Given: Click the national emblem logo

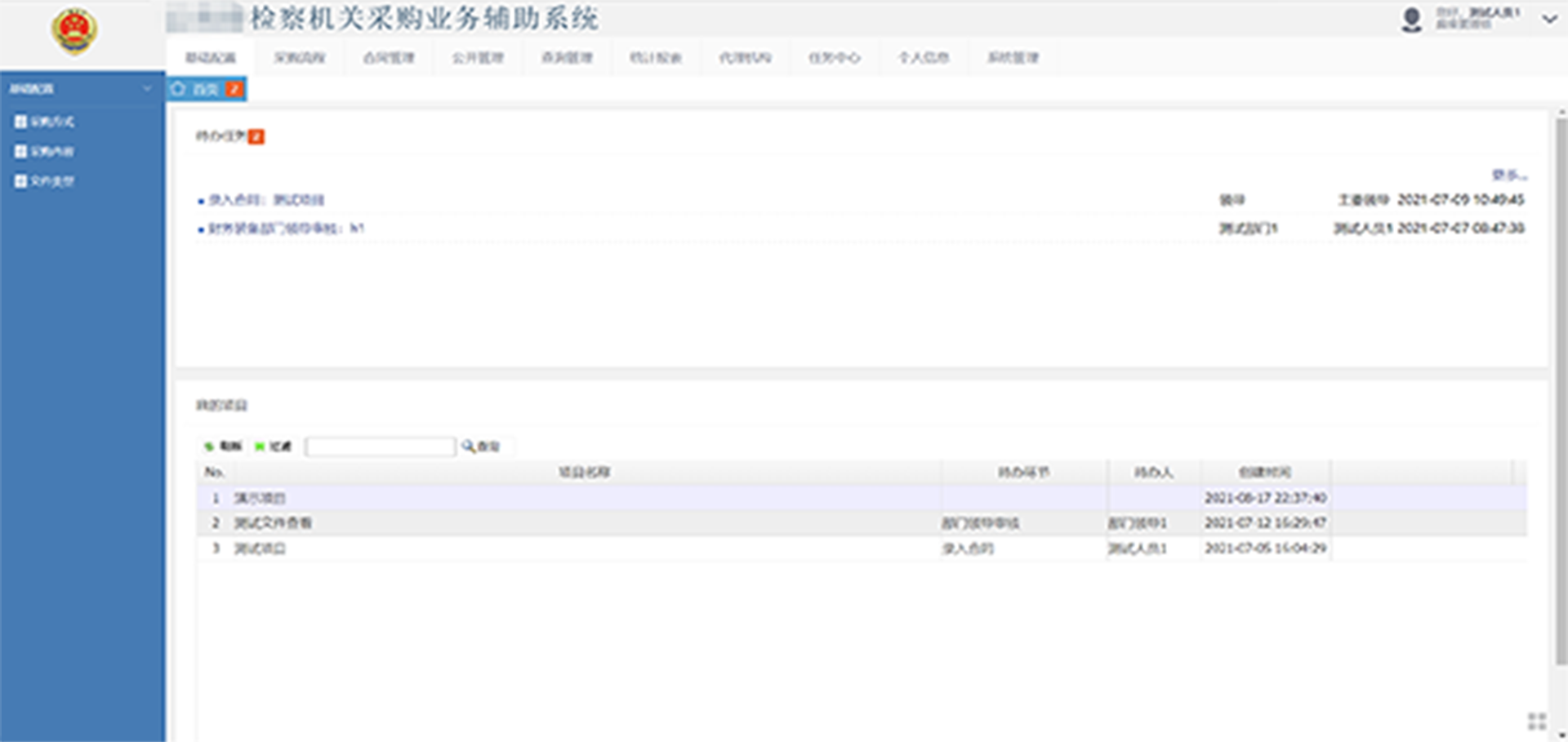Looking at the screenshot, I should click(x=74, y=31).
